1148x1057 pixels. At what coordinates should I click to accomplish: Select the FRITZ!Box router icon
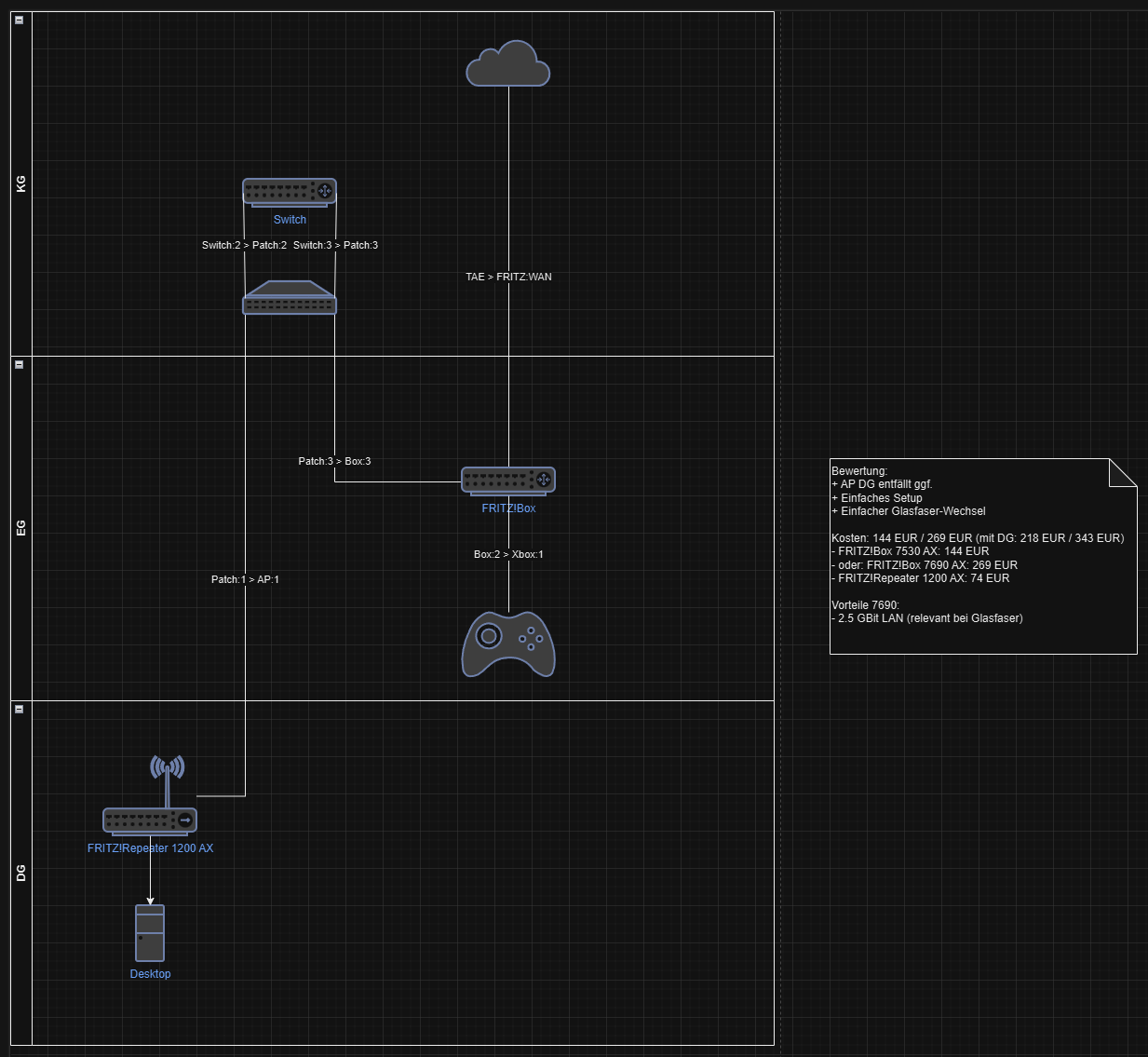click(x=507, y=480)
